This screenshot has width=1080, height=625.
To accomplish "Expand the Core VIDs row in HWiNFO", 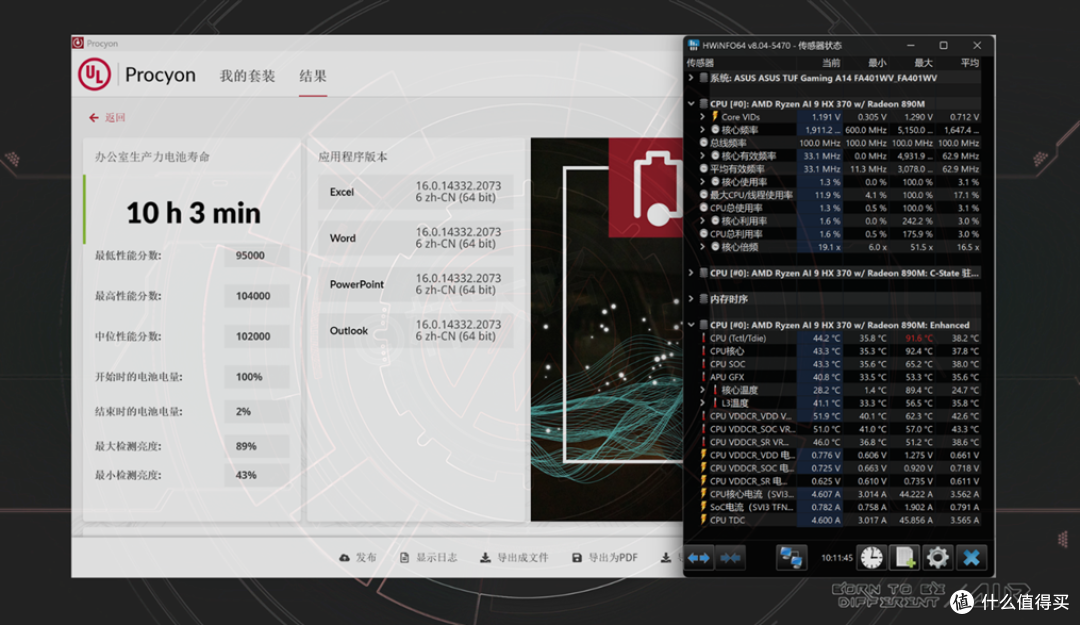I will [703, 117].
